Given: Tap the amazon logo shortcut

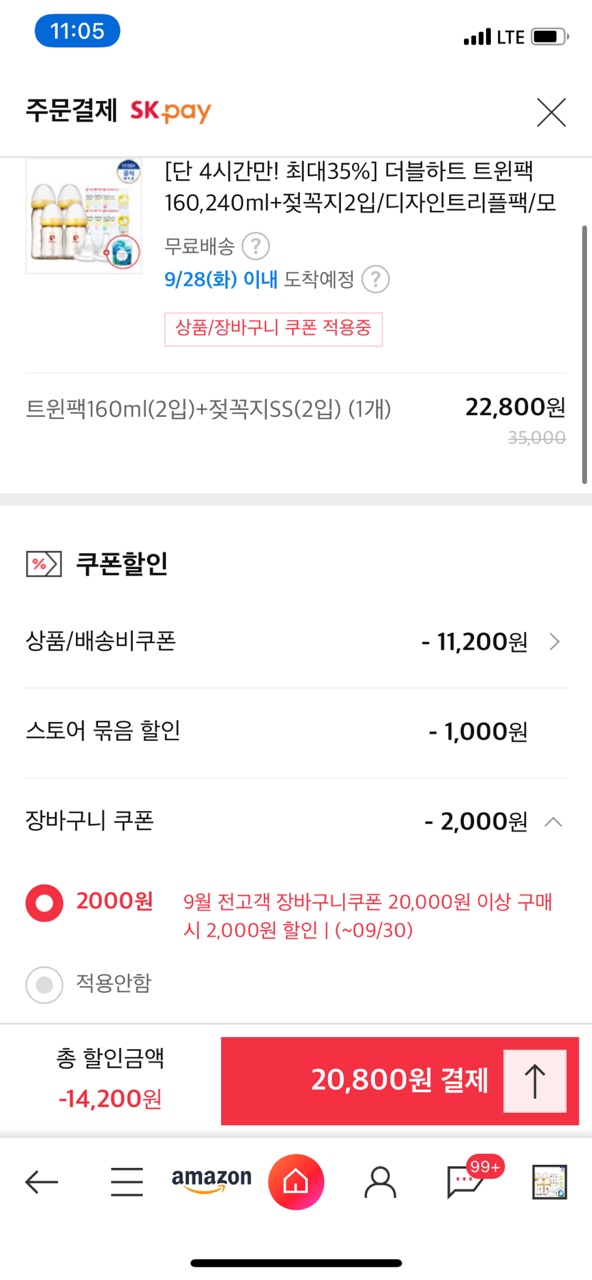Looking at the screenshot, I should [x=211, y=1181].
